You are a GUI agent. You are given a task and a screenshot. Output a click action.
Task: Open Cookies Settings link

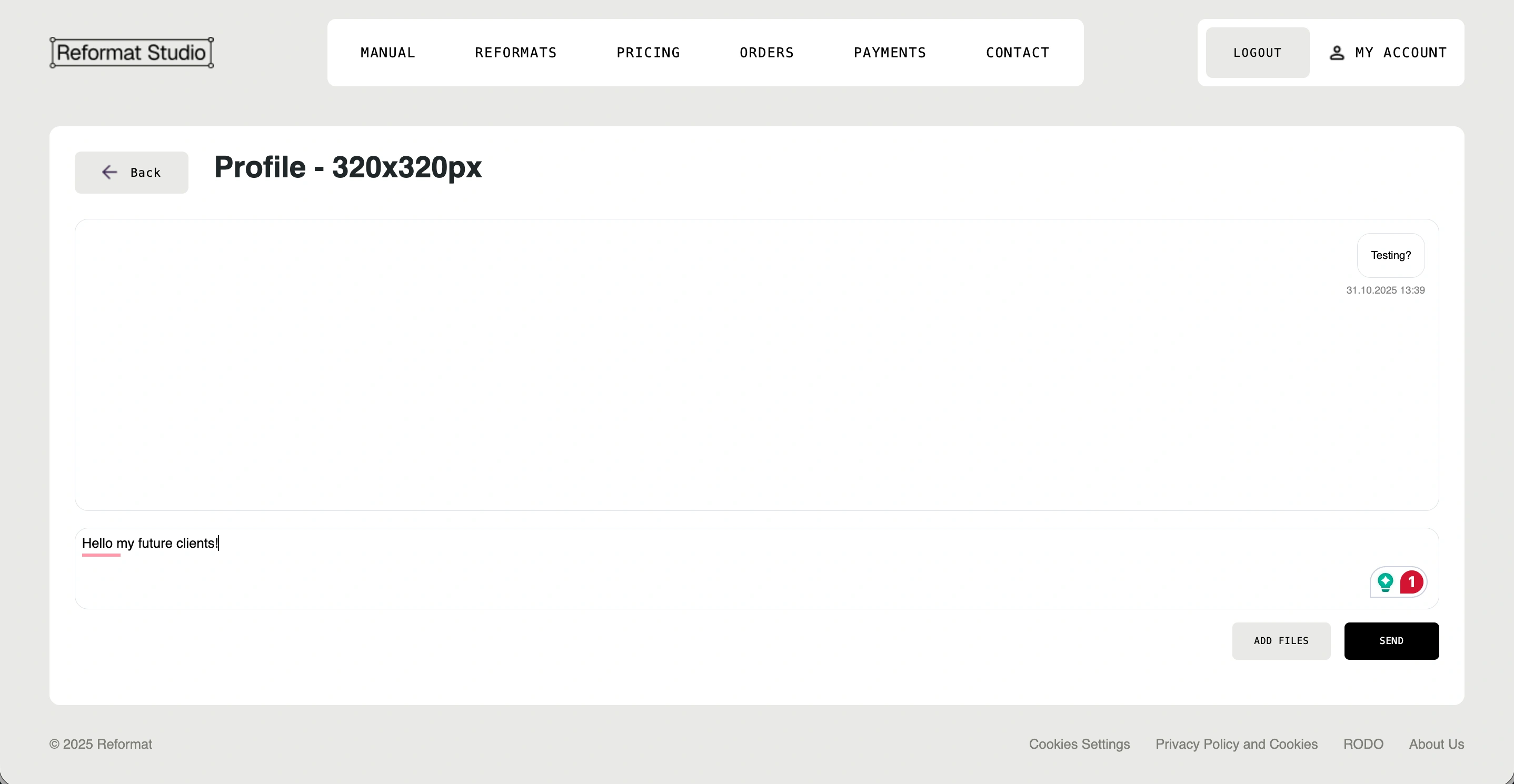click(x=1079, y=744)
